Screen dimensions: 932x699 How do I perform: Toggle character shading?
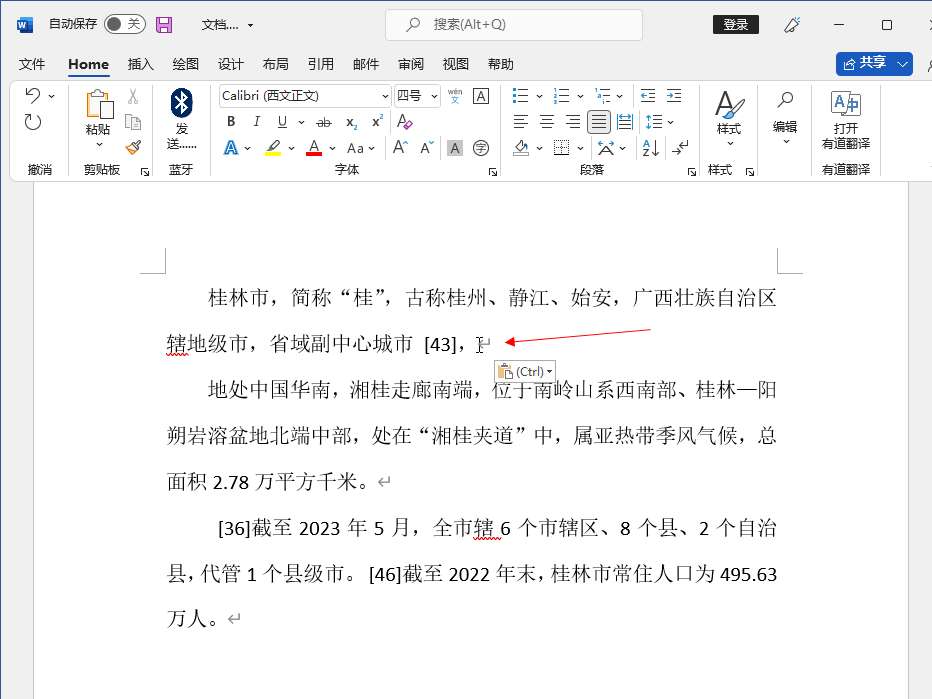[455, 147]
